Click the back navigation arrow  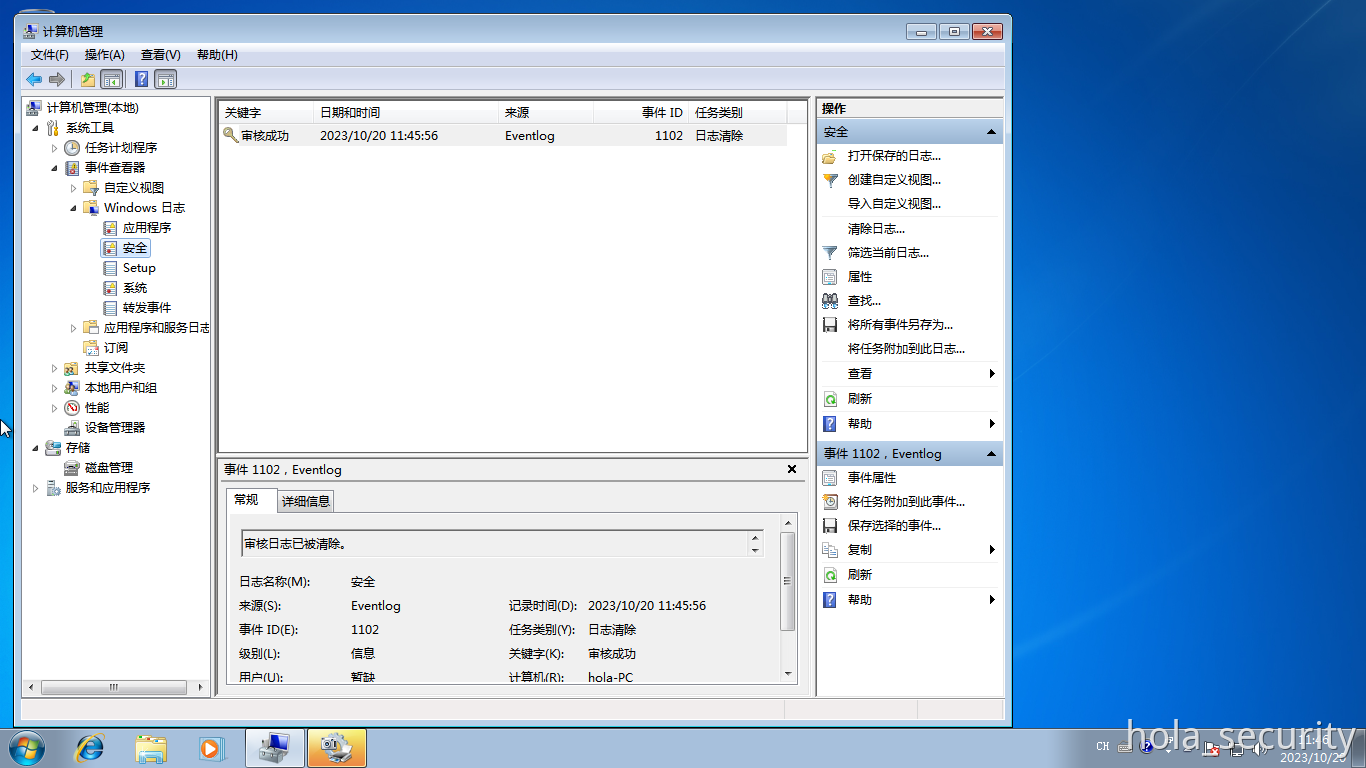[33, 80]
